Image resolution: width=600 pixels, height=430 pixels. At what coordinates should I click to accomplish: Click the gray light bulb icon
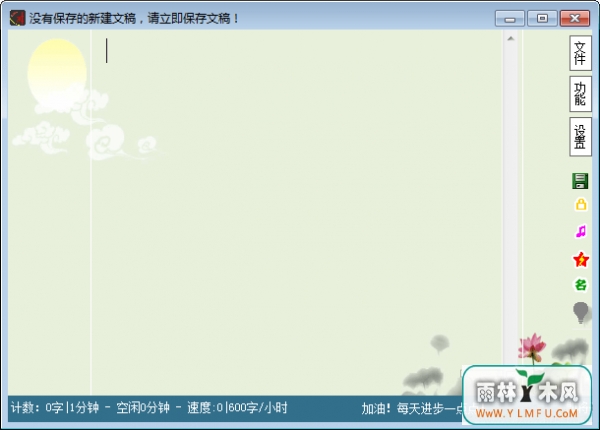coord(580,313)
